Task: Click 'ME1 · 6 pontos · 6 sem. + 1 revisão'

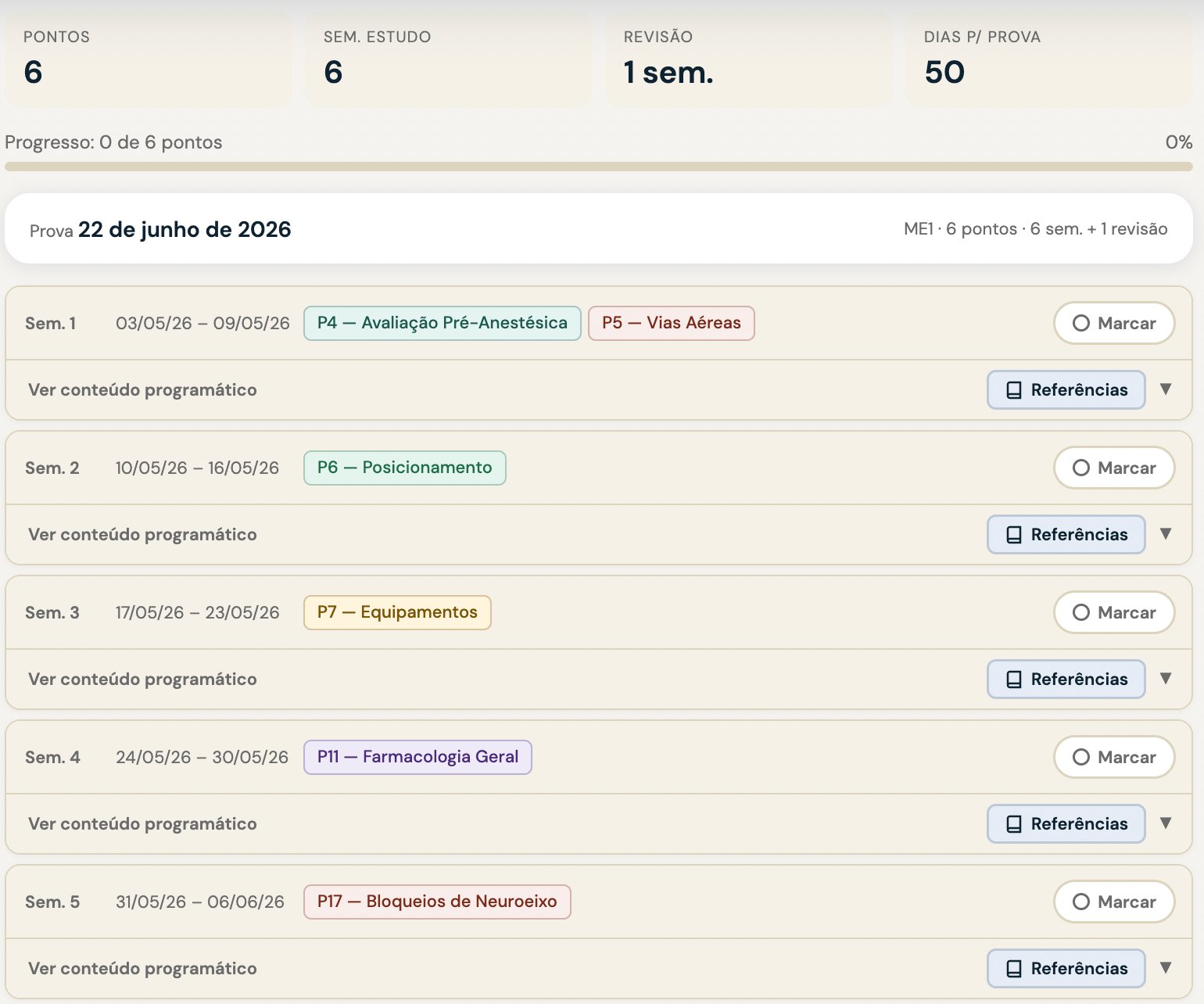Action: coord(1036,229)
